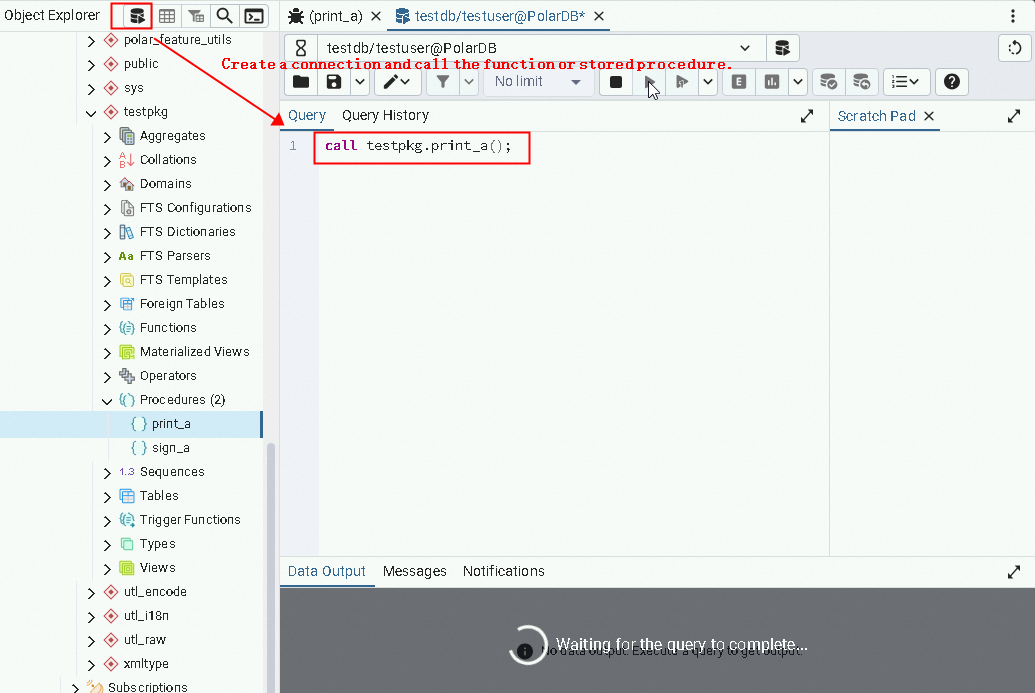Expand the Functions node

pos(107,328)
